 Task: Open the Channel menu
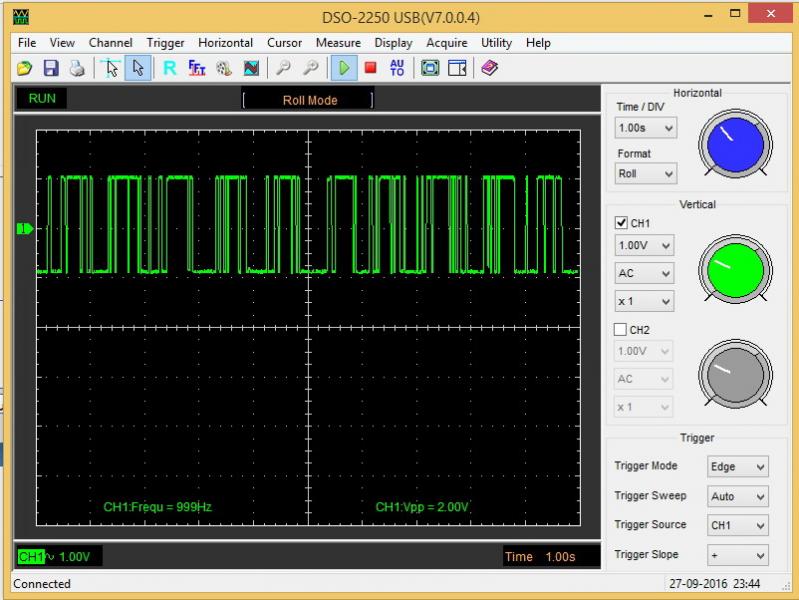pos(111,43)
